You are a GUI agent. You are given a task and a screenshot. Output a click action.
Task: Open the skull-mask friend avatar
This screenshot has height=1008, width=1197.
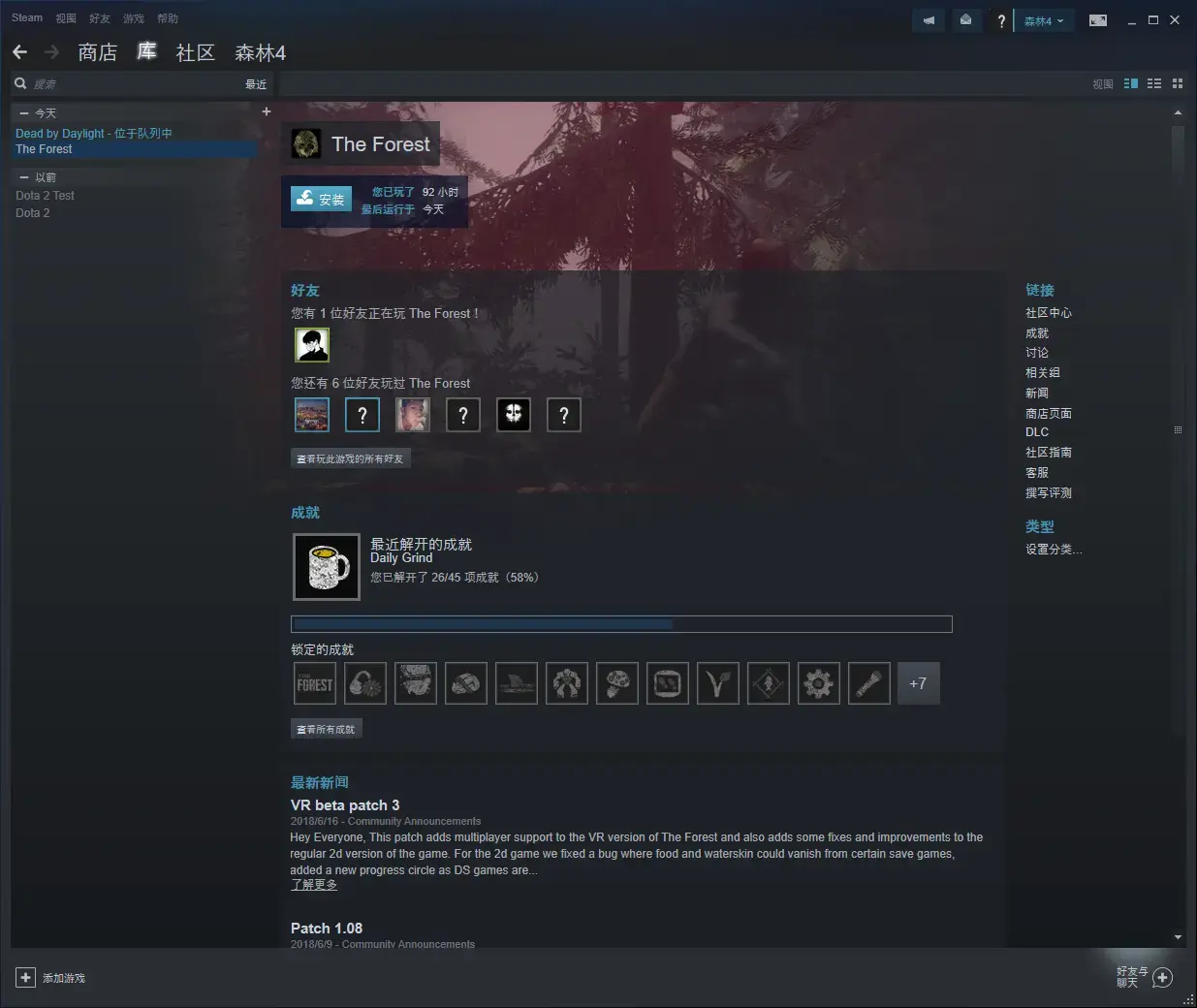tap(514, 415)
